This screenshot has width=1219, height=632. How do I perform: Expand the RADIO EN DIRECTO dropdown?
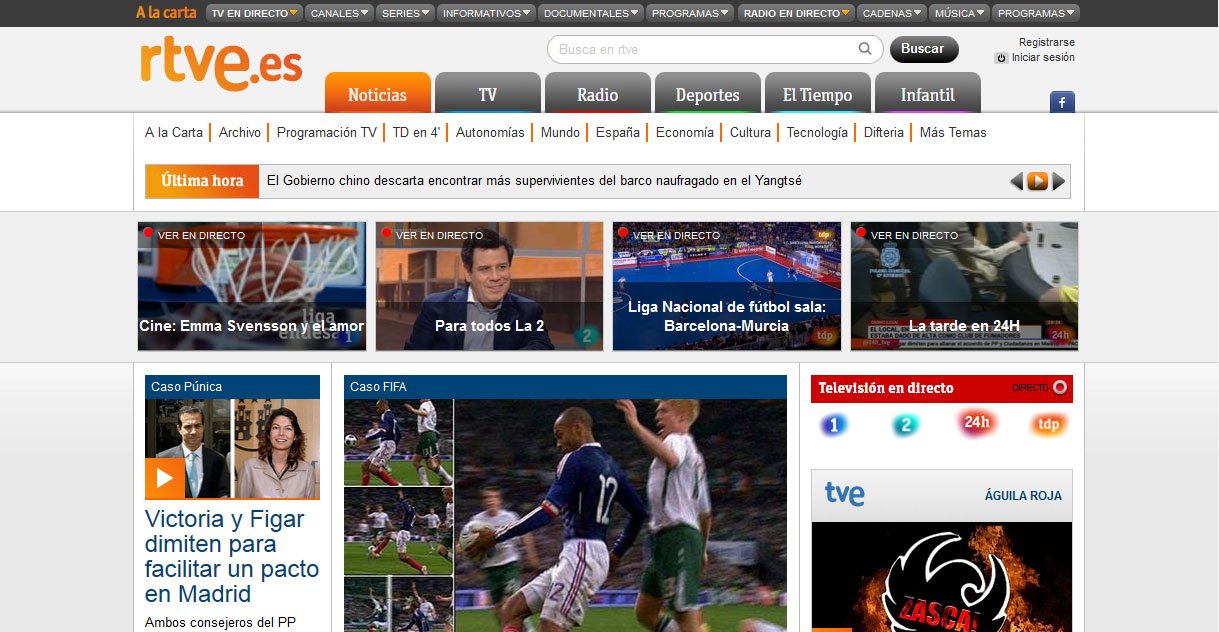(796, 13)
